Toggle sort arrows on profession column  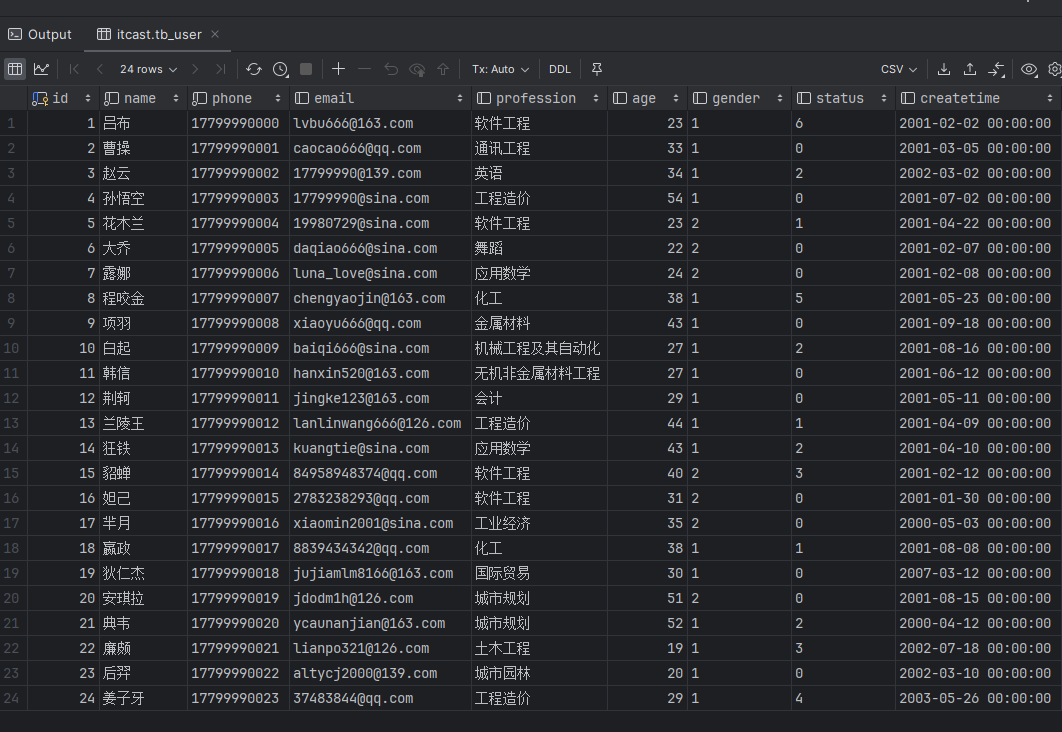pyautogui.click(x=597, y=98)
